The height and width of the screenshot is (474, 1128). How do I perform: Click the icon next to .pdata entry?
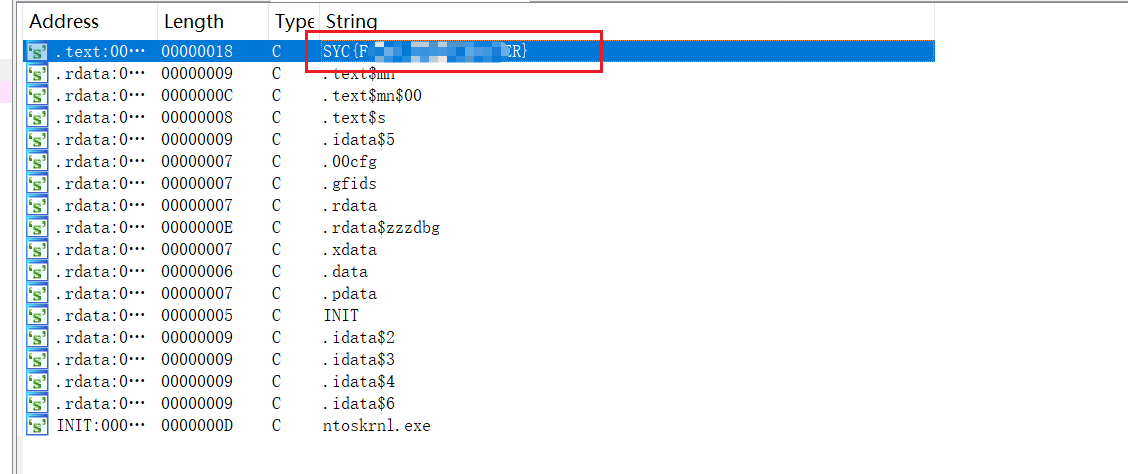(37, 294)
